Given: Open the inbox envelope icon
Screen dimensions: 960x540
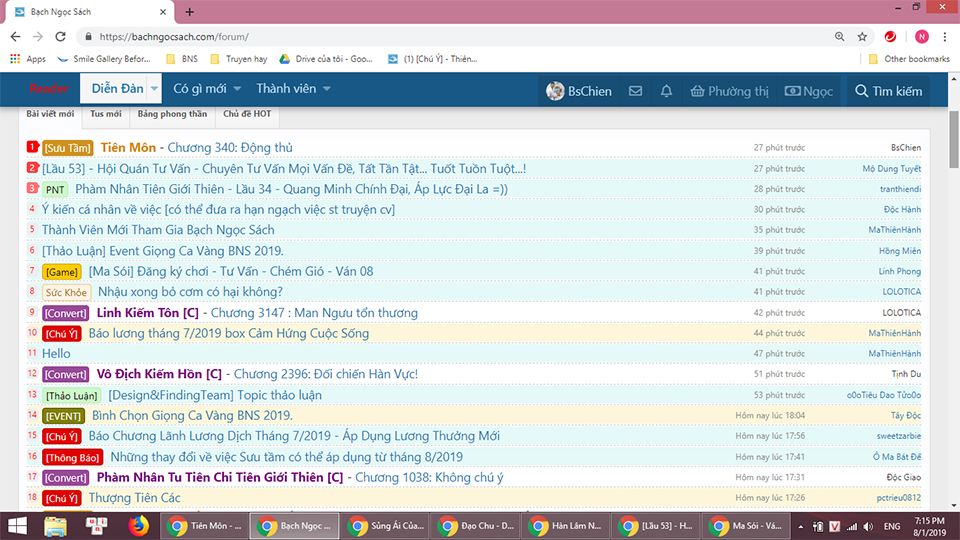Looking at the screenshot, I should 635,91.
